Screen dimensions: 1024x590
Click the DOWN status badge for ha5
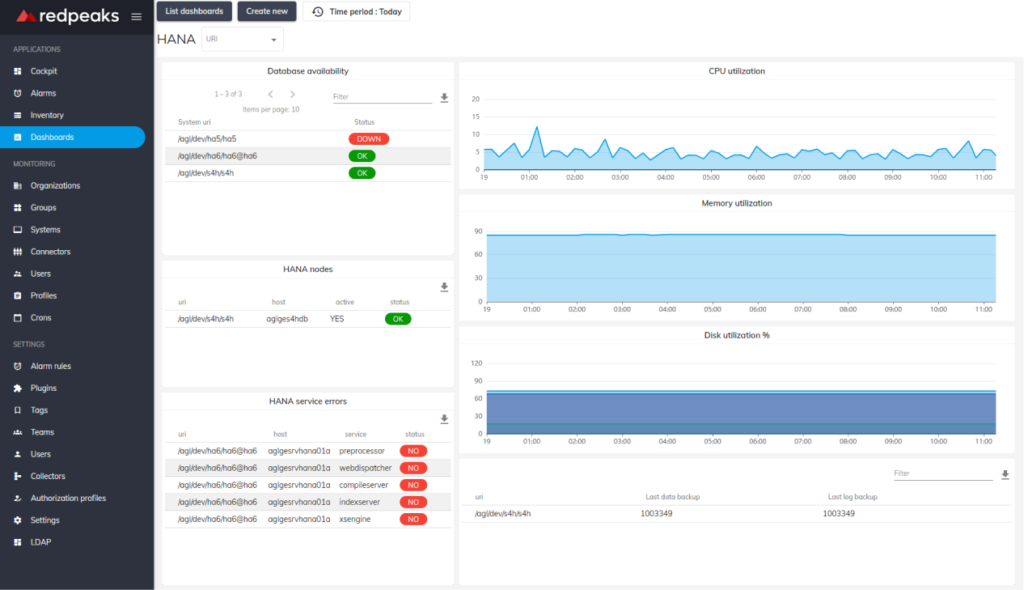[369, 139]
